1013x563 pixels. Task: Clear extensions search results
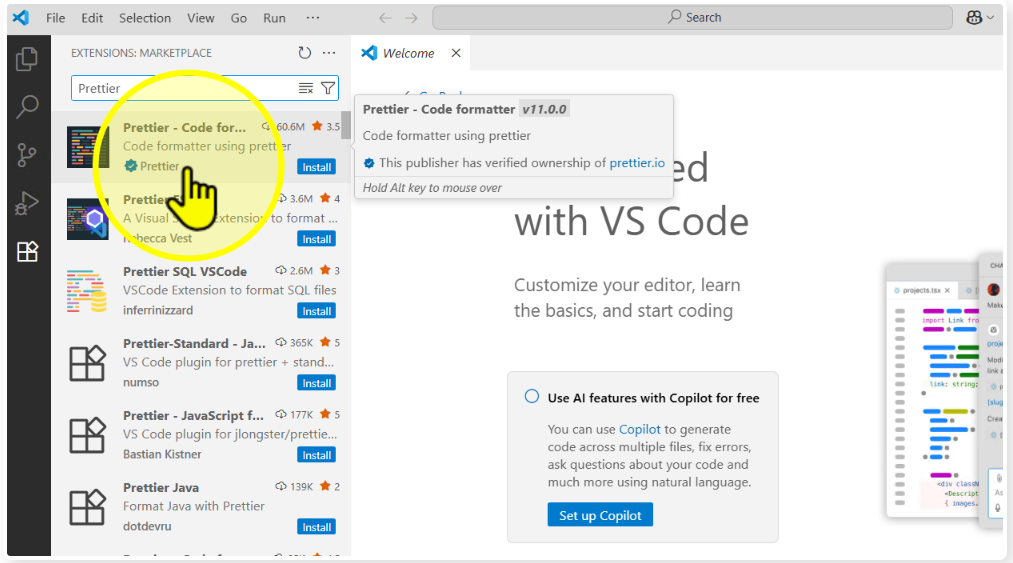click(x=306, y=88)
